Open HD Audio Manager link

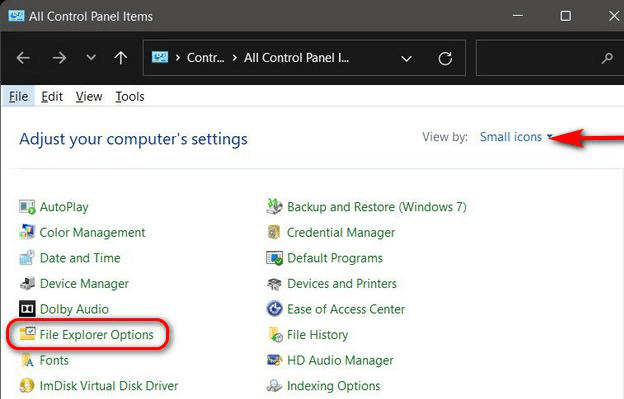[340, 360]
